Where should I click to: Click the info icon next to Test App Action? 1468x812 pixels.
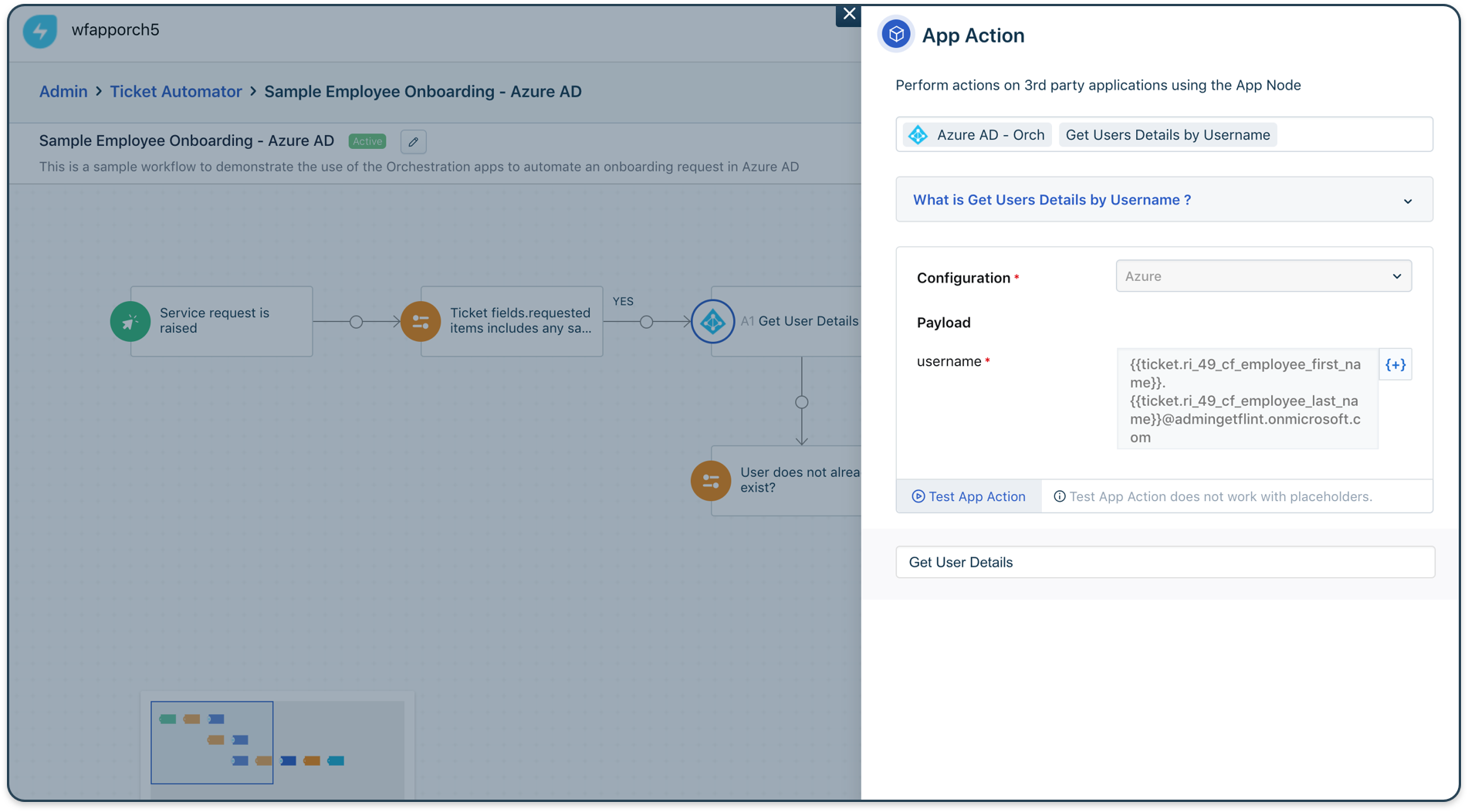click(x=1059, y=496)
